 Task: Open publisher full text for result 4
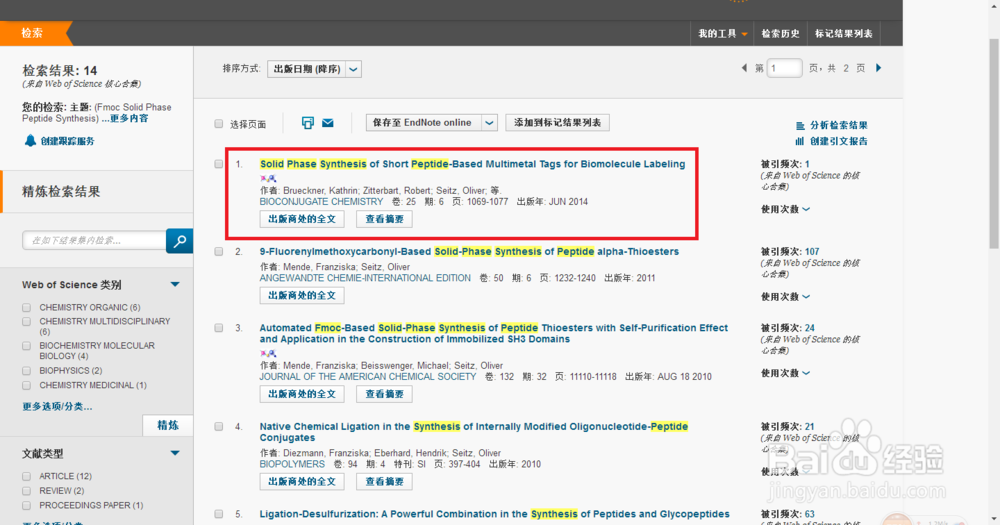pos(302,482)
